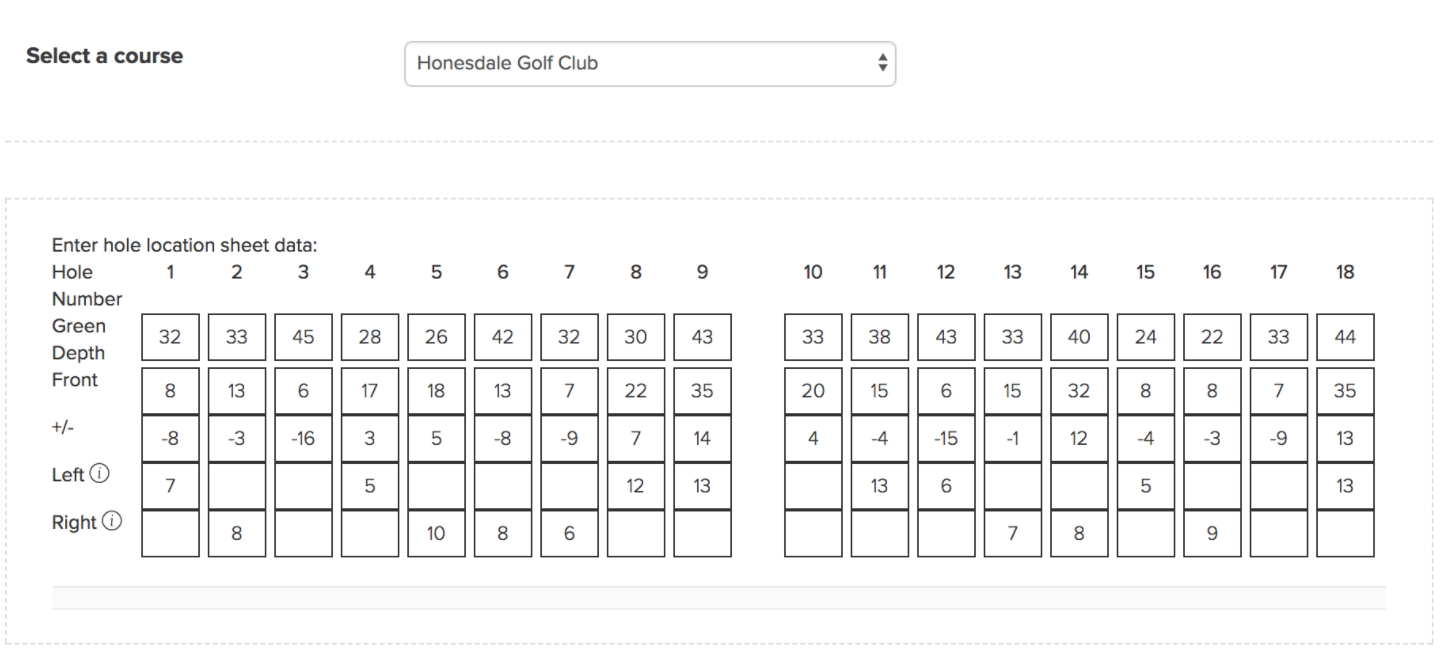
Task: Click Green Depth field for hole 9
Action: tap(702, 337)
